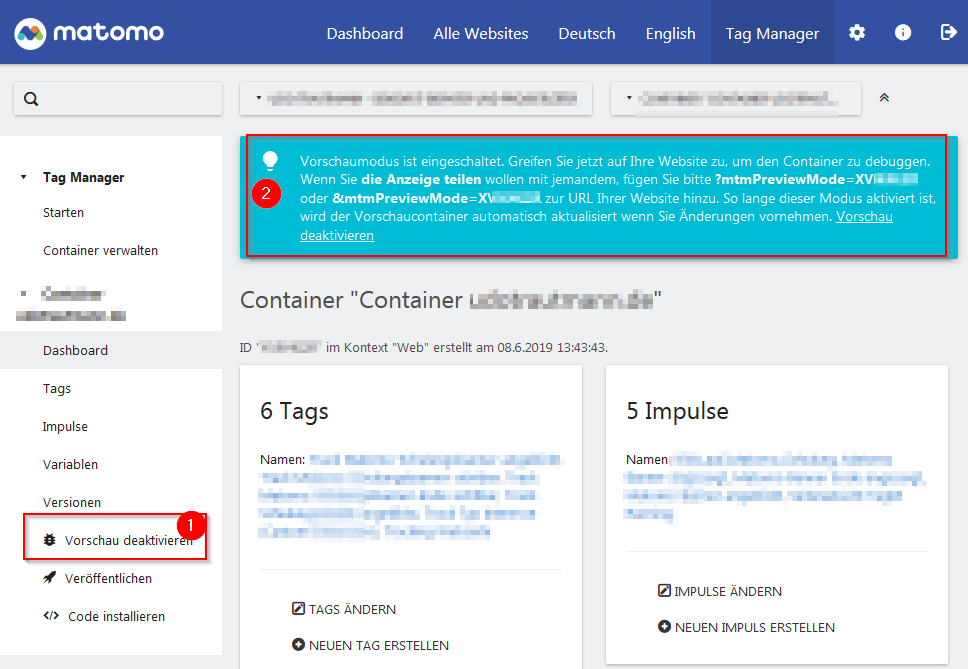Click the Tag Manager sidebar heading
The height and width of the screenshot is (669, 968).
coord(83,177)
